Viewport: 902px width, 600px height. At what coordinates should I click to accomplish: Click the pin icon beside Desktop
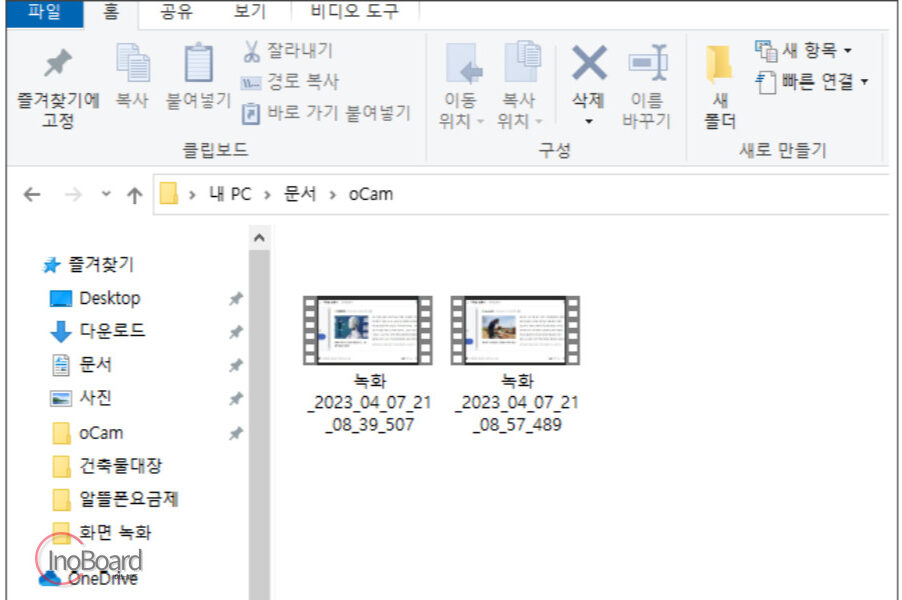(235, 299)
